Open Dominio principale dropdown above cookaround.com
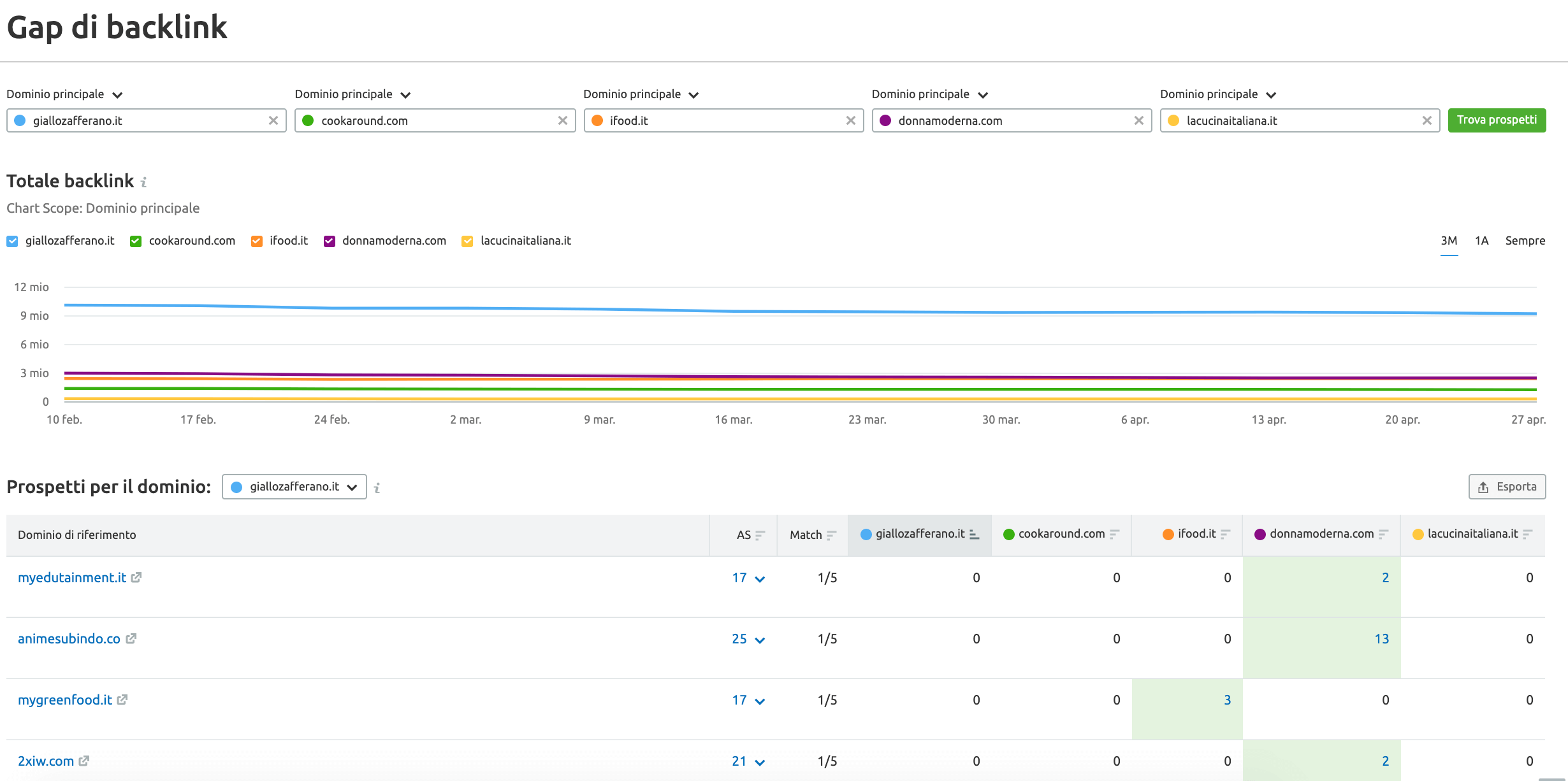 click(353, 94)
